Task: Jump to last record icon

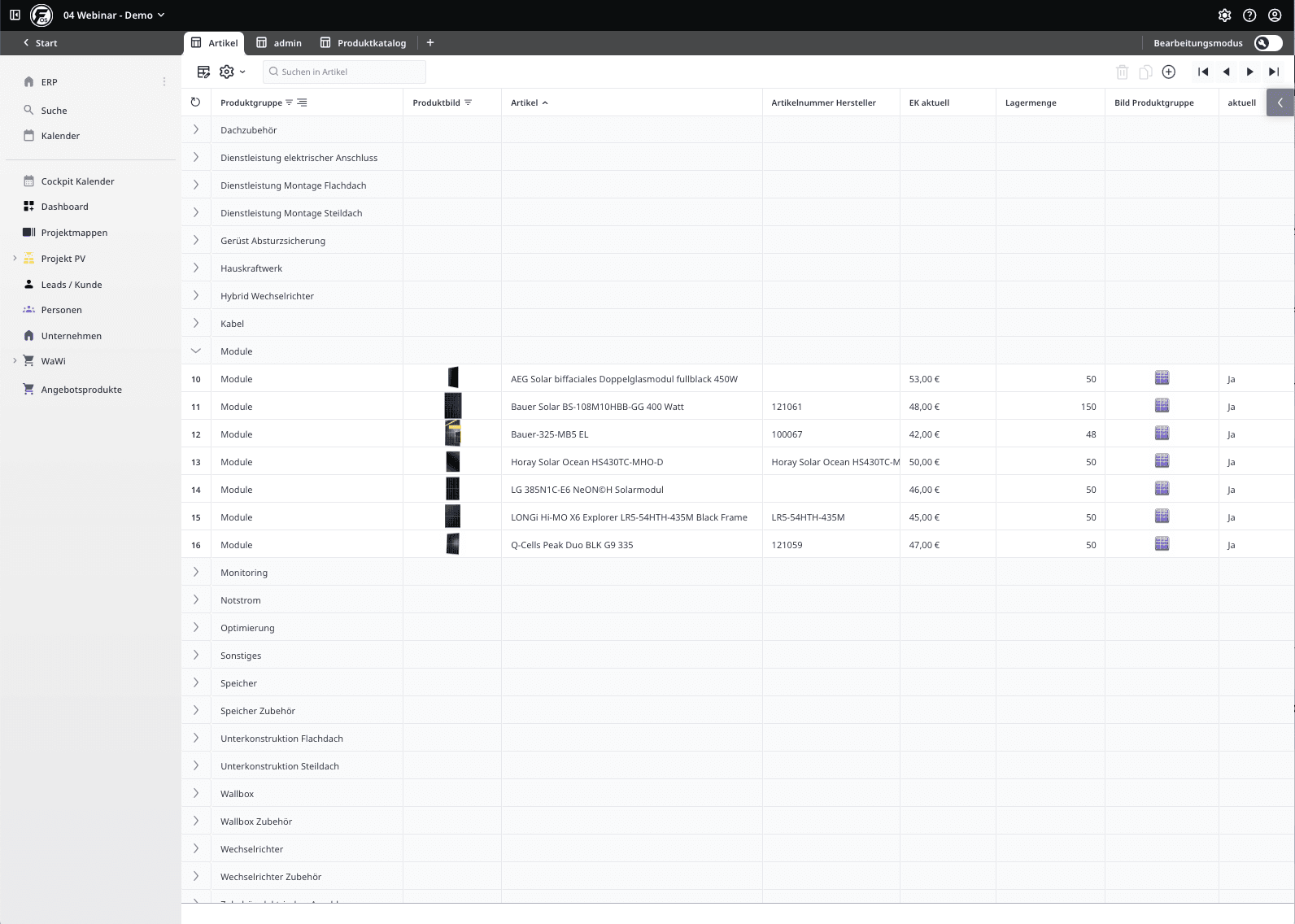Action: pos(1274,72)
